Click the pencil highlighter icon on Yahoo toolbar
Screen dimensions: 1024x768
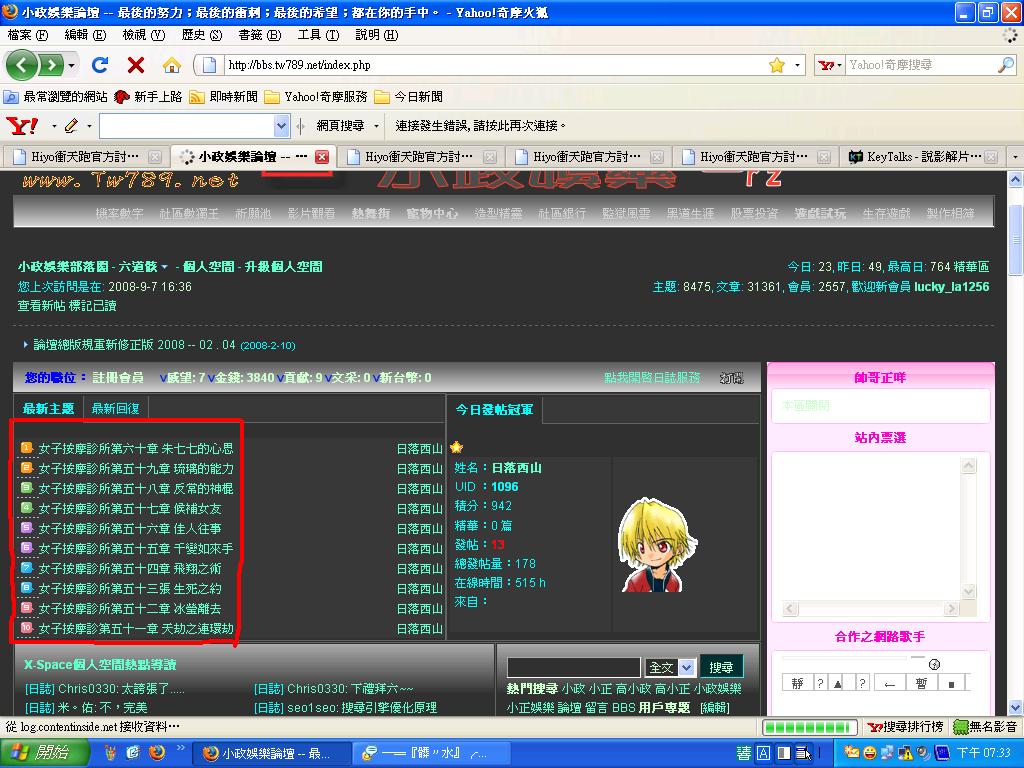pos(71,126)
